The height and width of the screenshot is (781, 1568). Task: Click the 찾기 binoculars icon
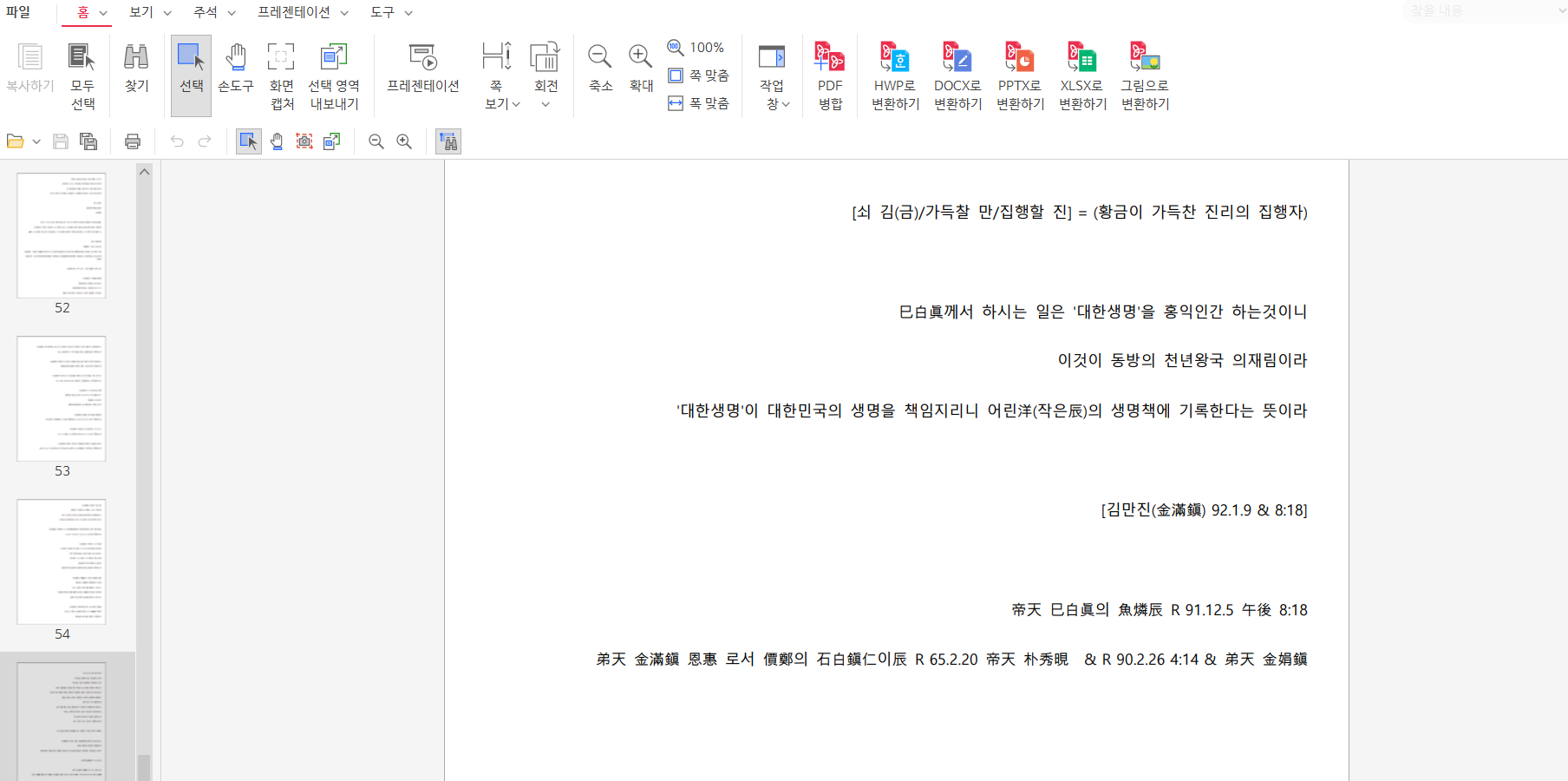pyautogui.click(x=136, y=58)
